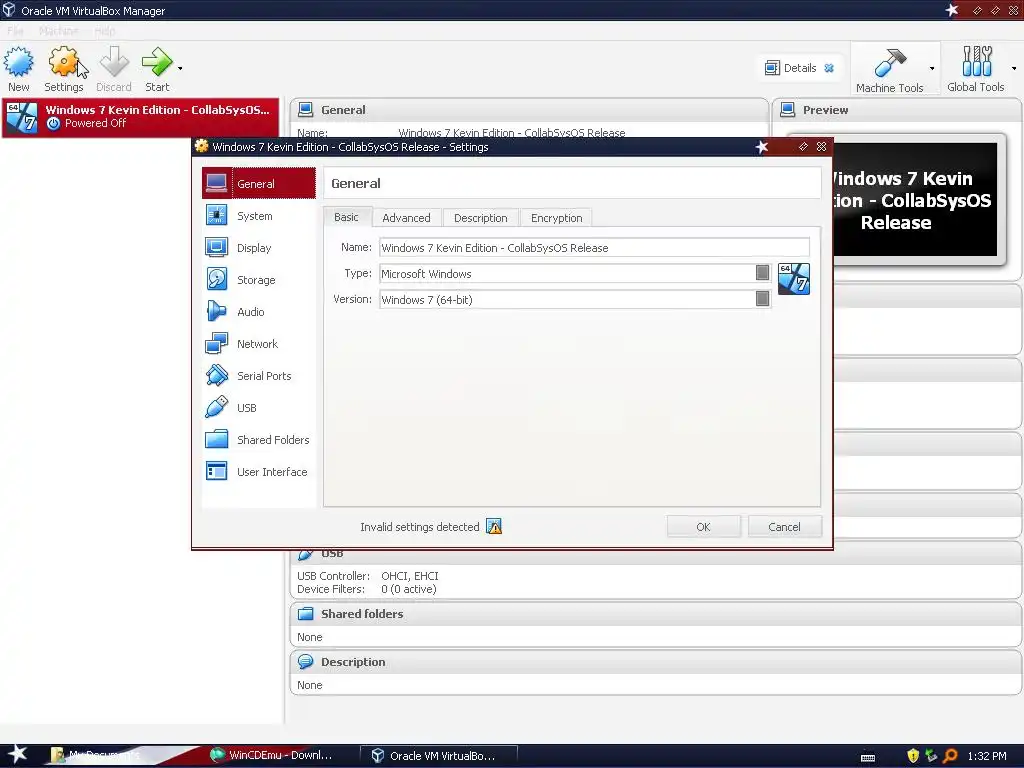Select the General settings category
The height and width of the screenshot is (768, 1024).
(x=259, y=184)
